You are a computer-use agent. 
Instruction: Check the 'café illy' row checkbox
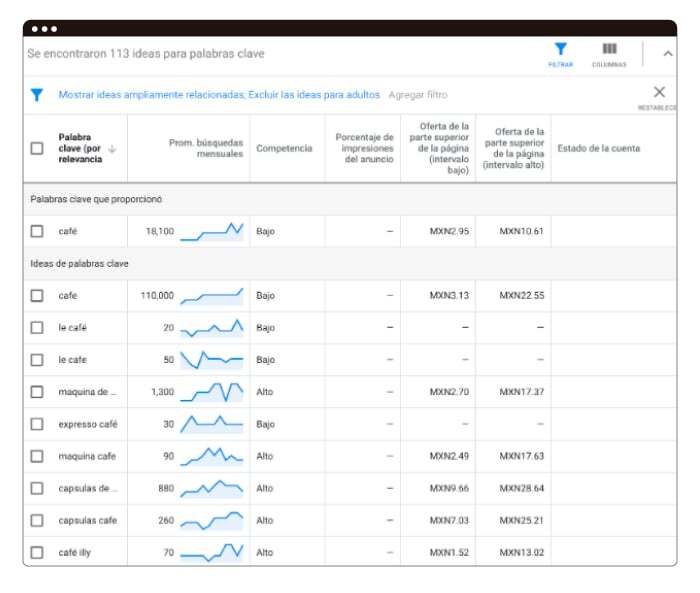[37, 552]
